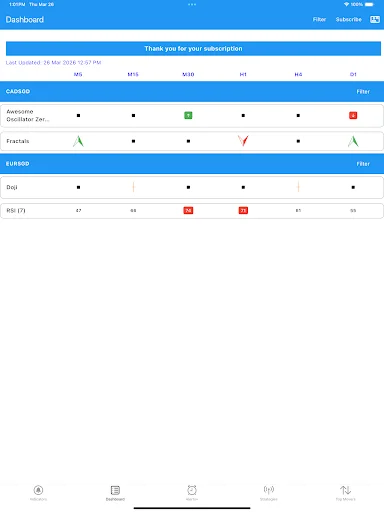This screenshot has height=512, width=384.
Task: Open the Indicators tab bell icon
Action: point(38,490)
